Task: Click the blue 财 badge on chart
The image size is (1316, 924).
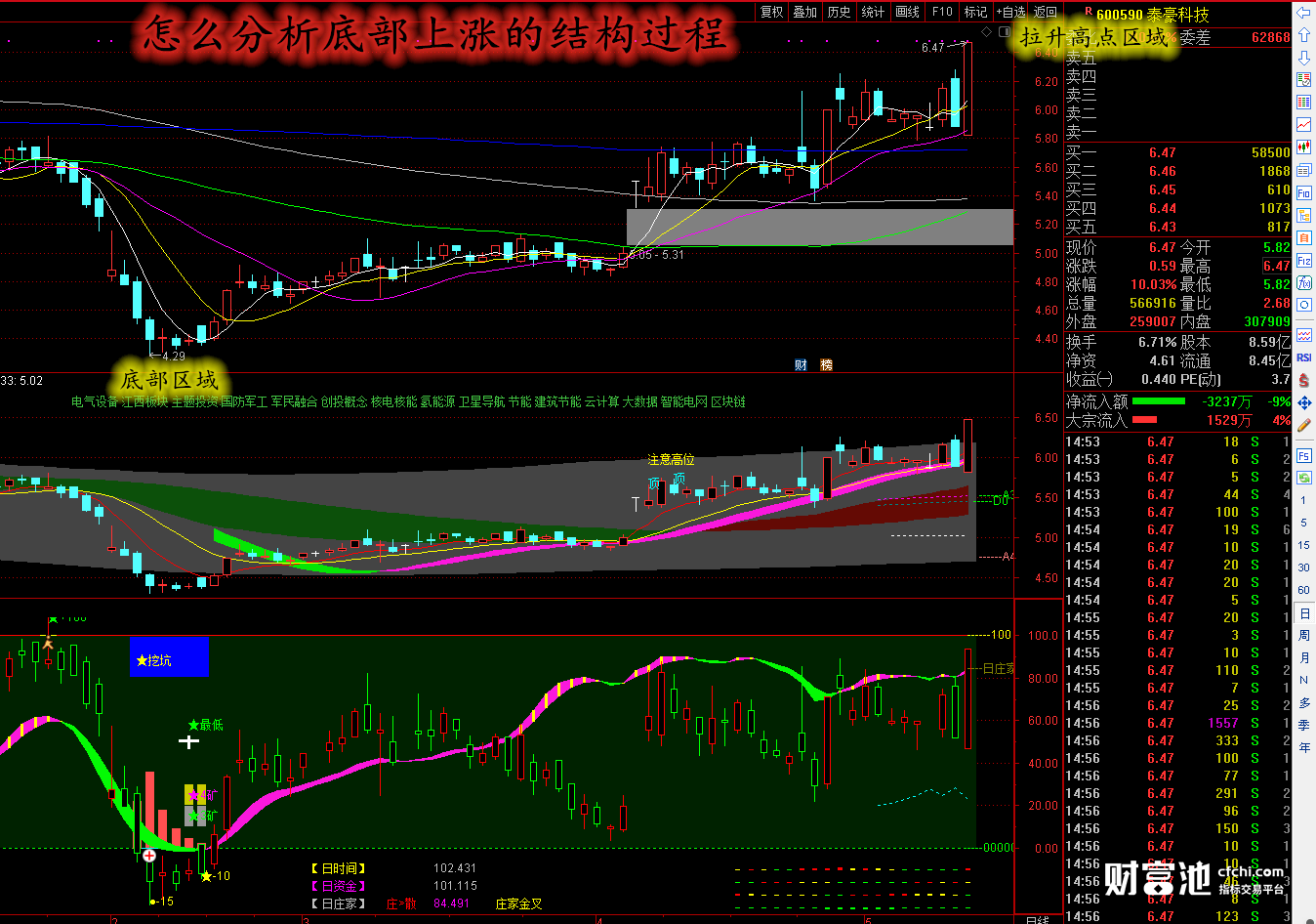Action: click(x=801, y=365)
